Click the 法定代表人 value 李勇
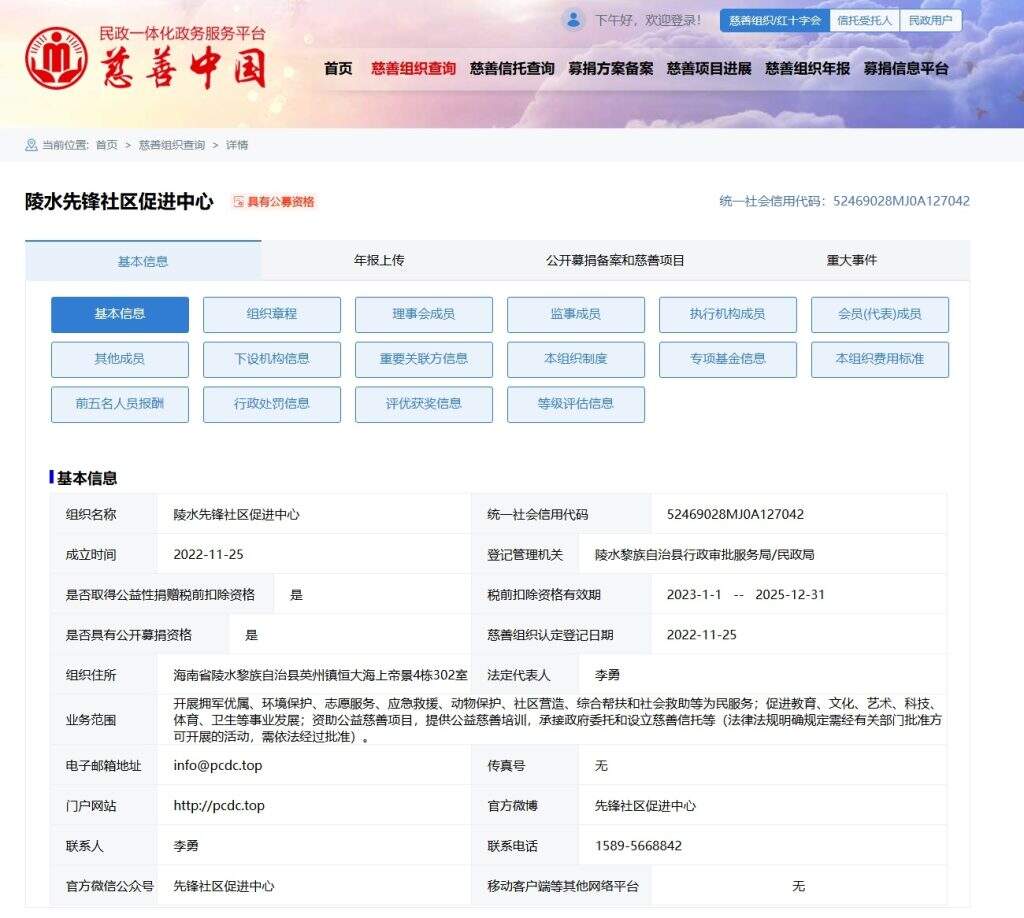 click(607, 675)
